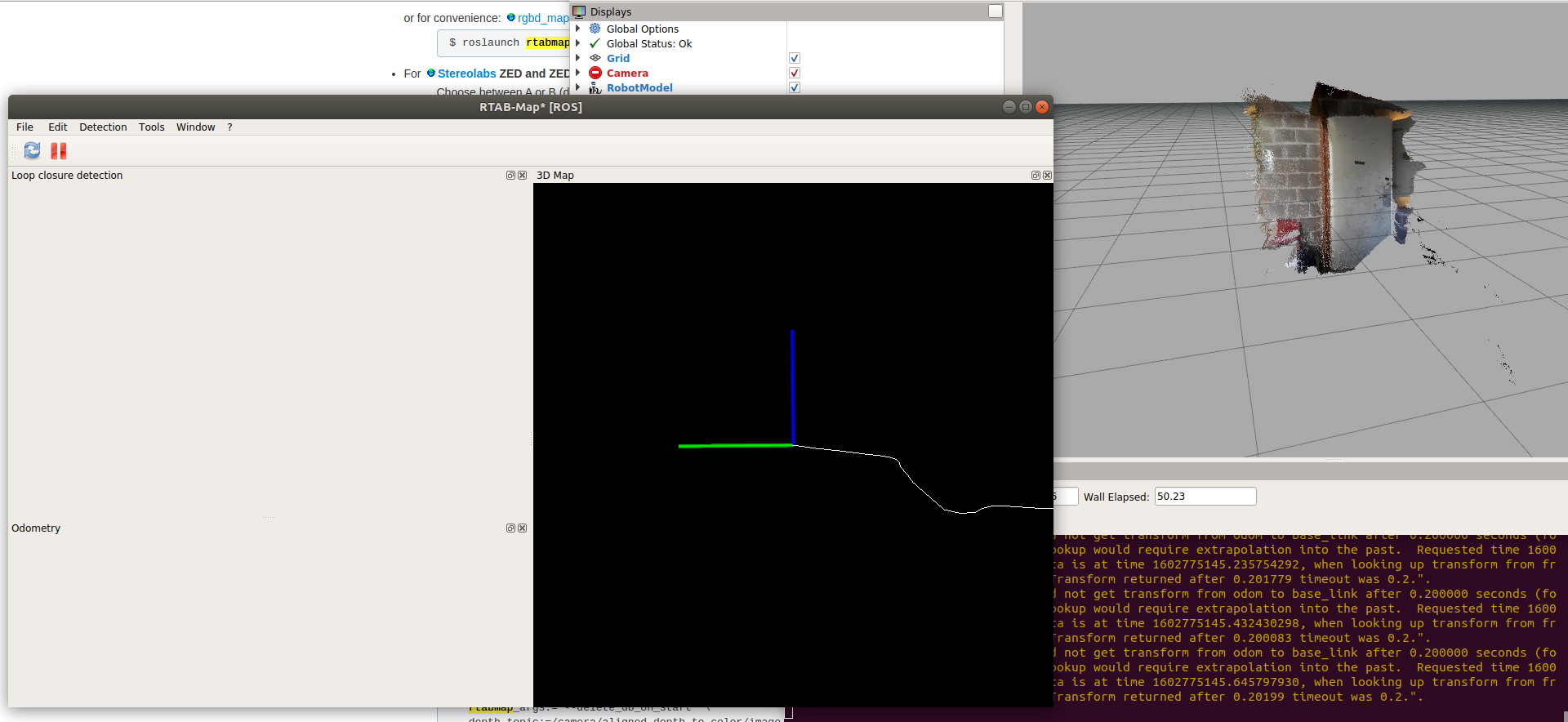Screen dimensions: 1568x722
Task: Expand the RobotModel display row
Action: point(578,87)
